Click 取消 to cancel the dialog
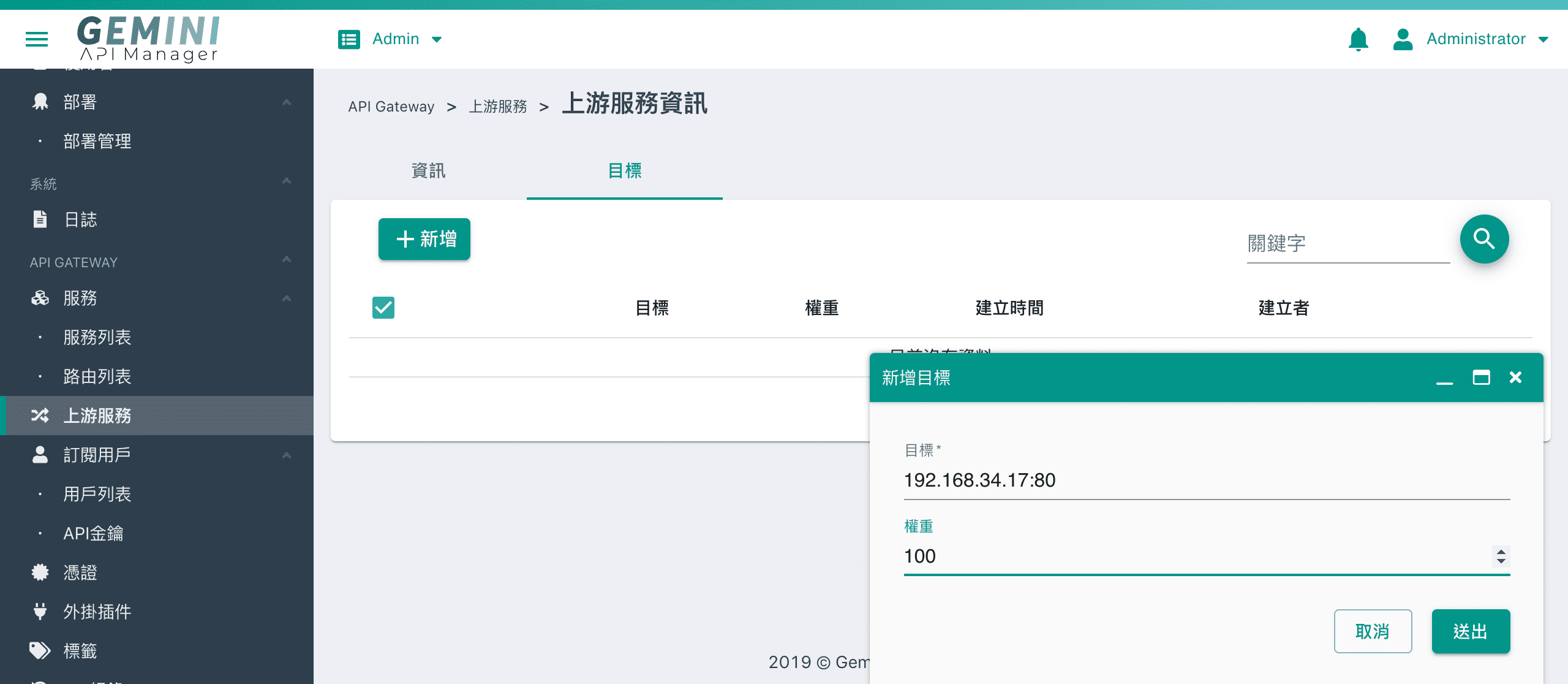Viewport: 1568px width, 684px height. (1373, 631)
